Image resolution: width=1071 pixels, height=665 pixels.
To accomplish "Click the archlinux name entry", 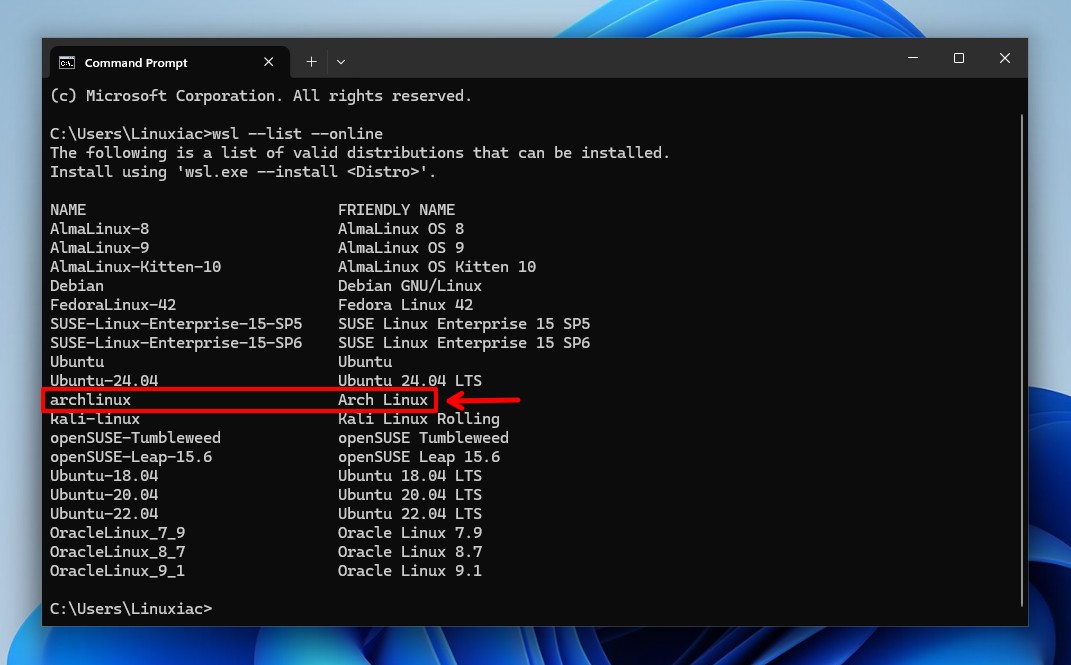I will 90,400.
